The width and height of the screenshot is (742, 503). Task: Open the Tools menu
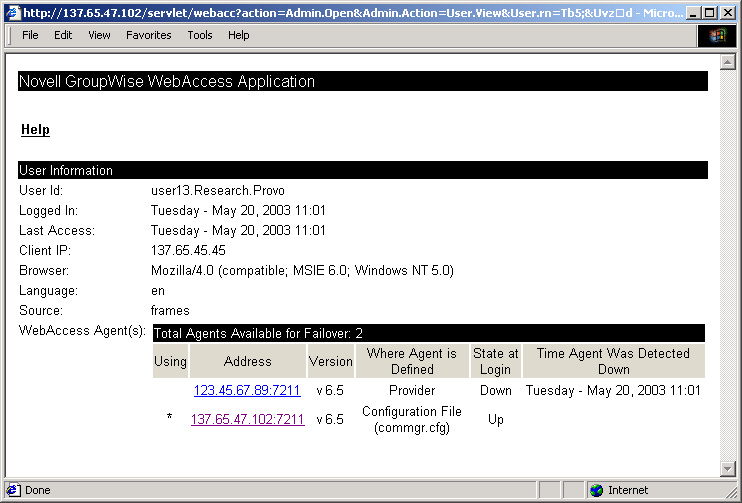pyautogui.click(x=200, y=35)
